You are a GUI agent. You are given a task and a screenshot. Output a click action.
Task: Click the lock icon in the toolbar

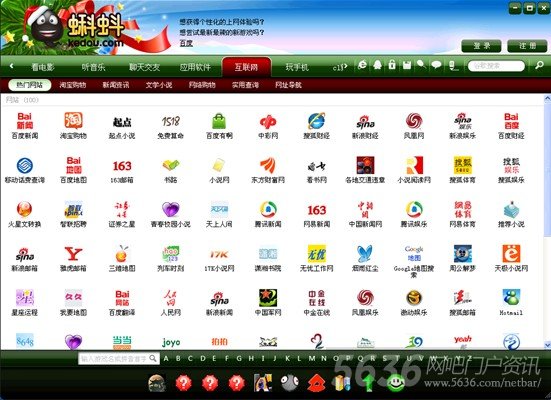392,65
